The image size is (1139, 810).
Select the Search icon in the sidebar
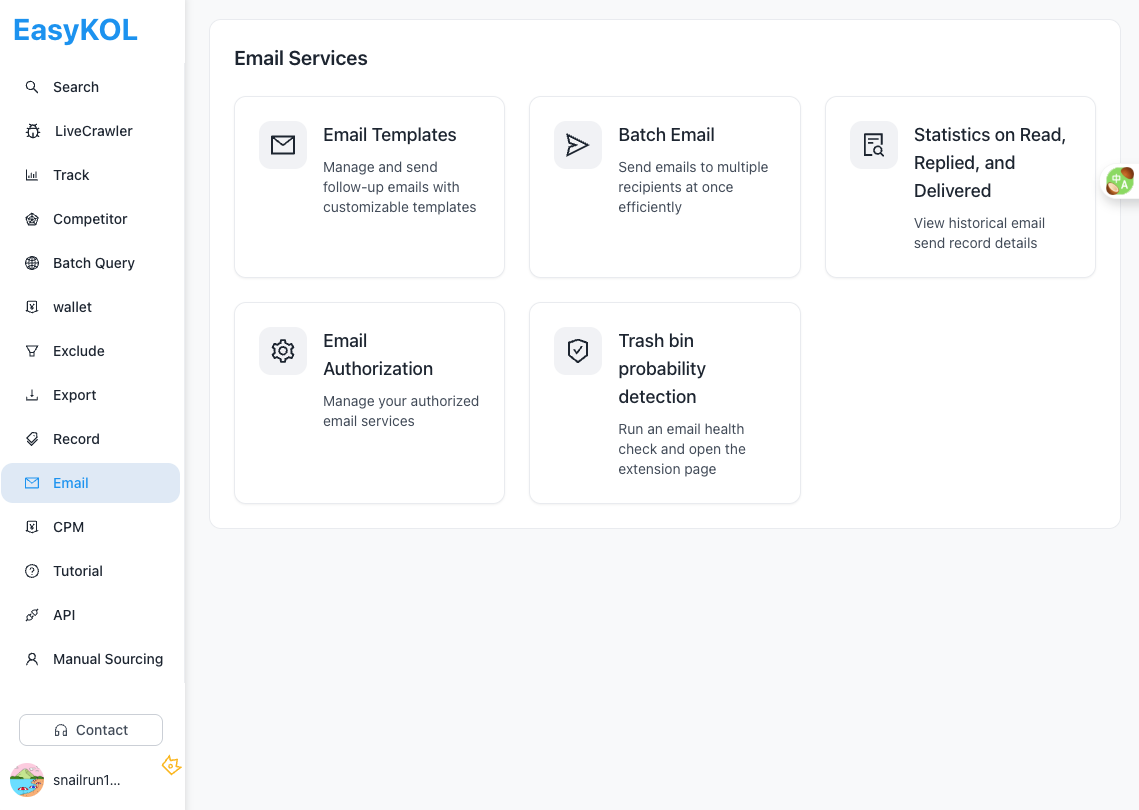coord(31,87)
